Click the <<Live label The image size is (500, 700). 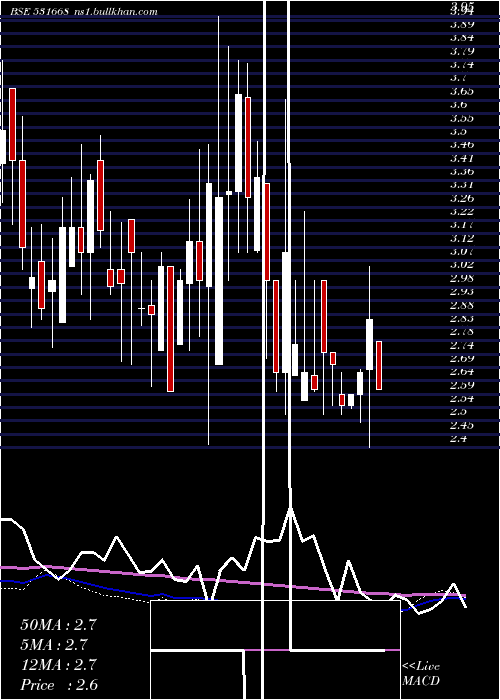421,667
